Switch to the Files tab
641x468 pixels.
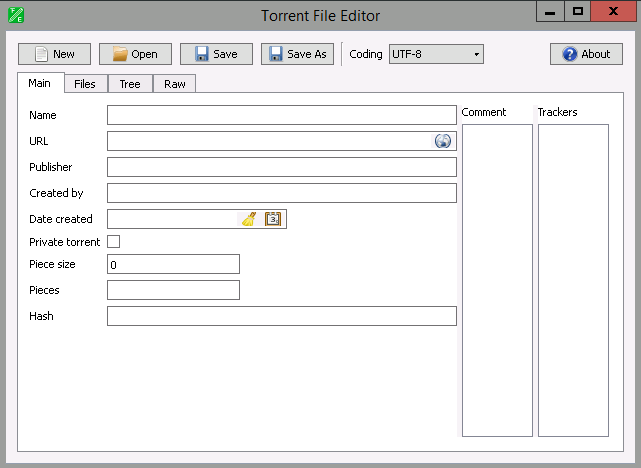(x=85, y=84)
